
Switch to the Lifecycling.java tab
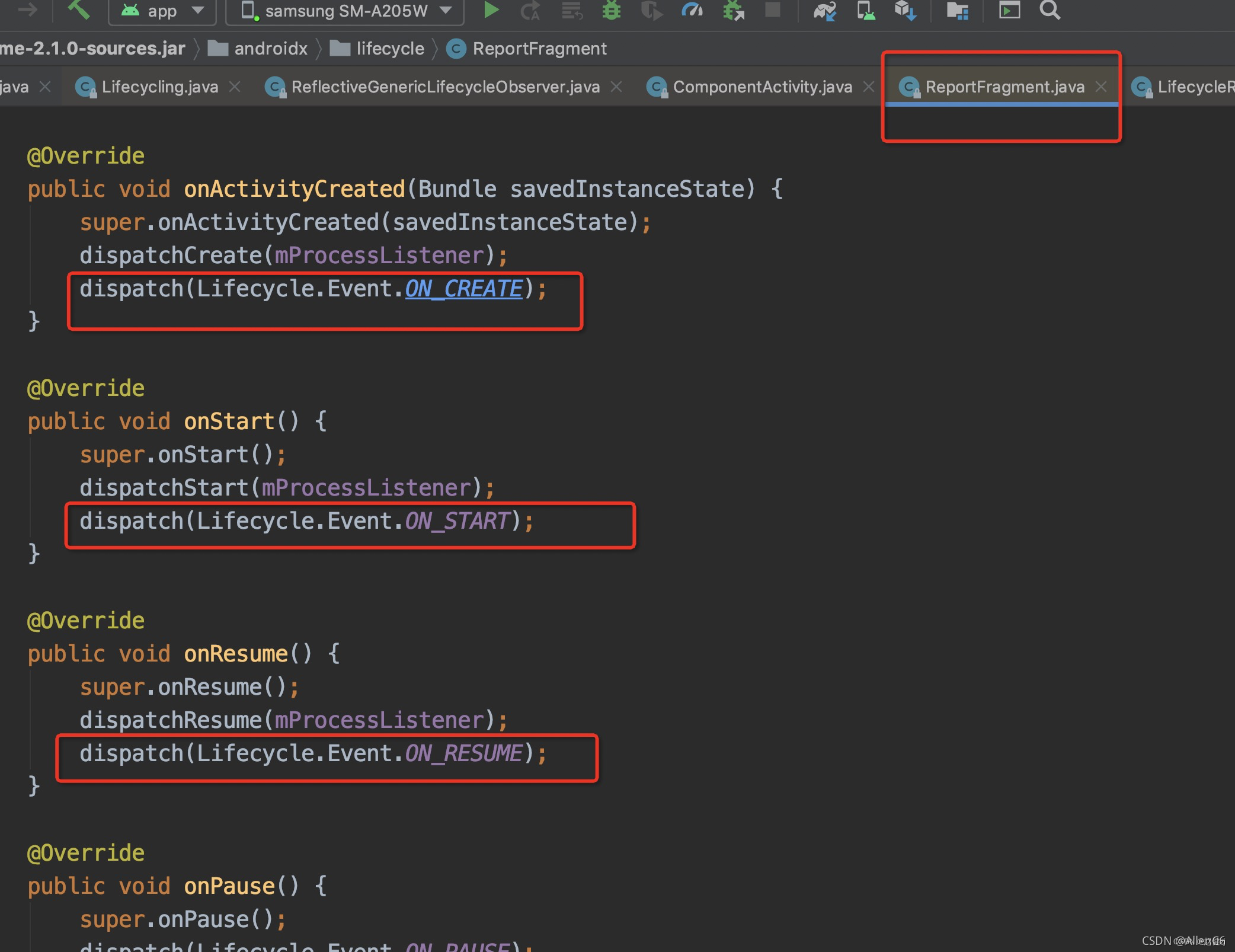[x=159, y=87]
